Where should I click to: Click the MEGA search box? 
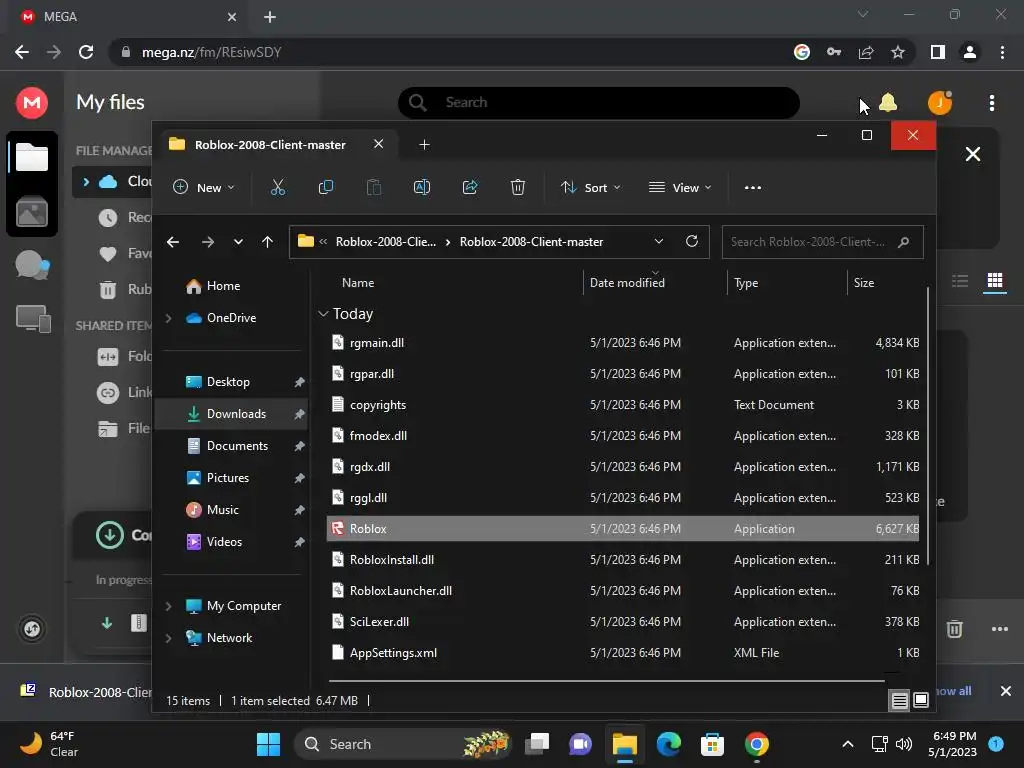[x=598, y=103]
